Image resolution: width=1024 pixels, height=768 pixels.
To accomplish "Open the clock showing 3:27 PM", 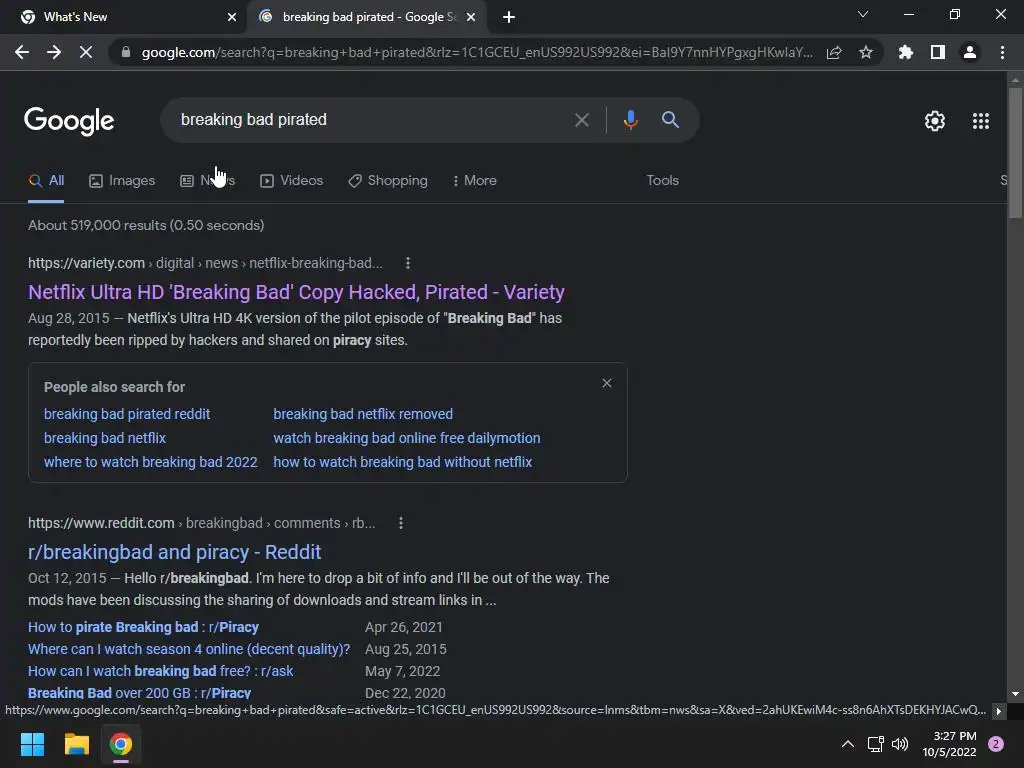I will (x=949, y=744).
